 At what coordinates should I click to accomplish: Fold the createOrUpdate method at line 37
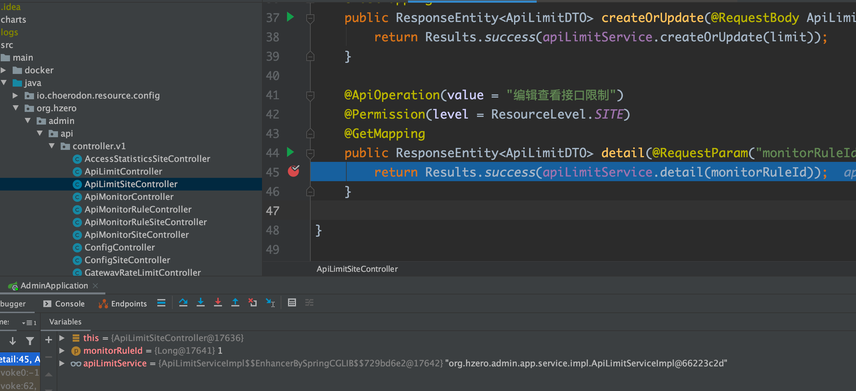point(310,18)
